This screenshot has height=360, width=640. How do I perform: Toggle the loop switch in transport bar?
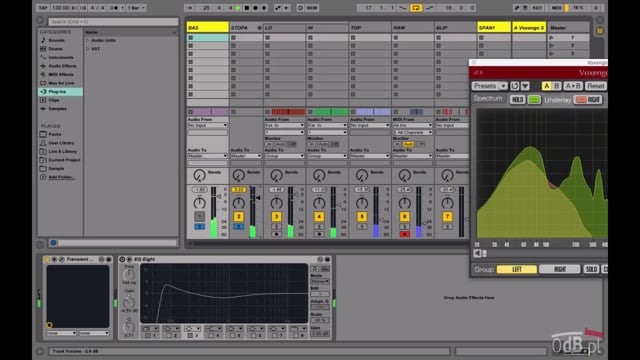tap(416, 8)
